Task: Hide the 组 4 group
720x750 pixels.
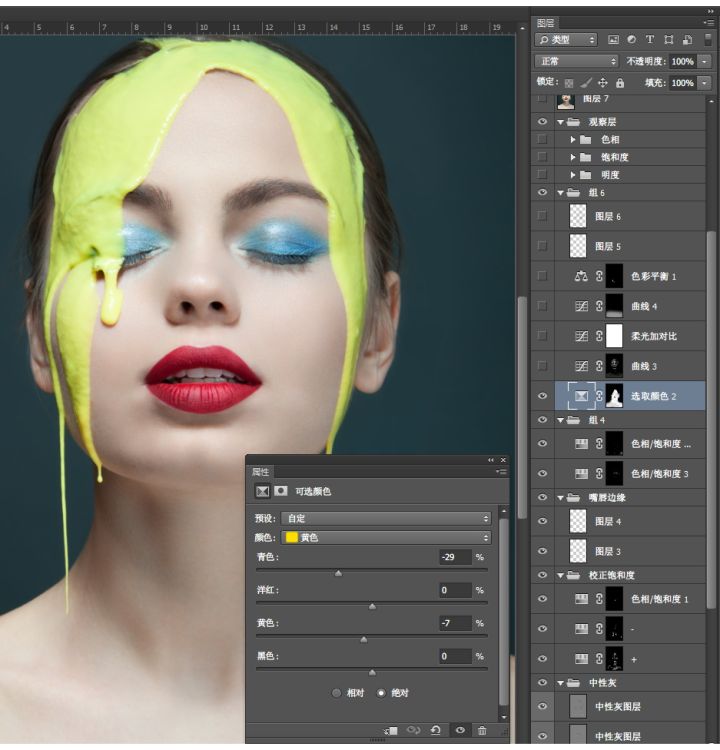Action: [x=542, y=419]
